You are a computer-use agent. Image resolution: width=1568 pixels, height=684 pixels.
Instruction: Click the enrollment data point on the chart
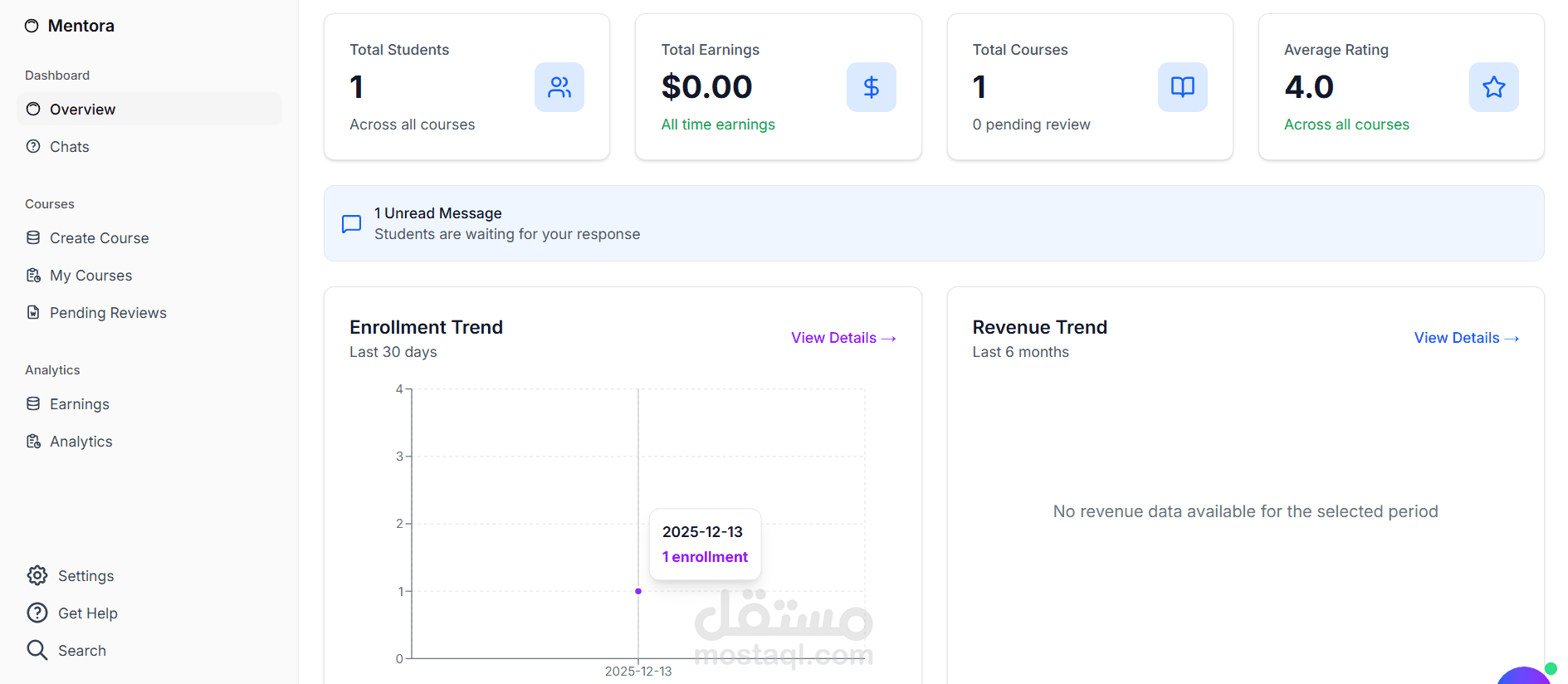click(638, 591)
